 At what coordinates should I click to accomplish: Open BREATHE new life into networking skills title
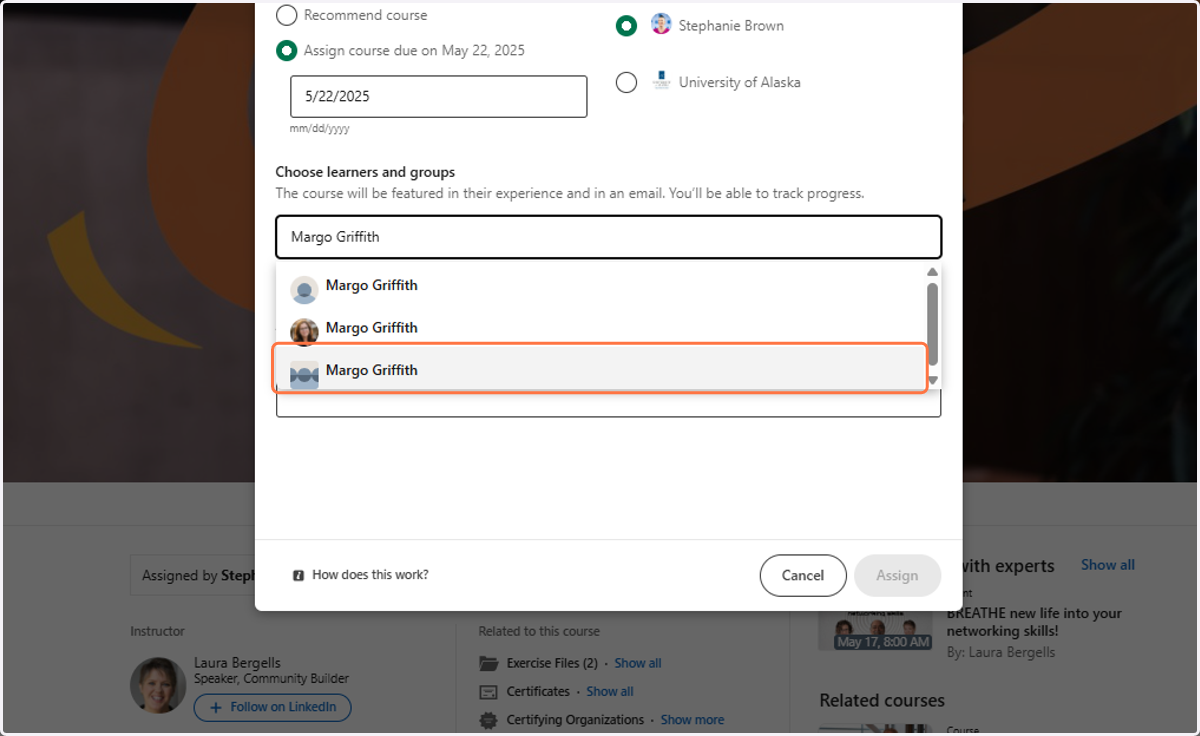pos(1034,622)
